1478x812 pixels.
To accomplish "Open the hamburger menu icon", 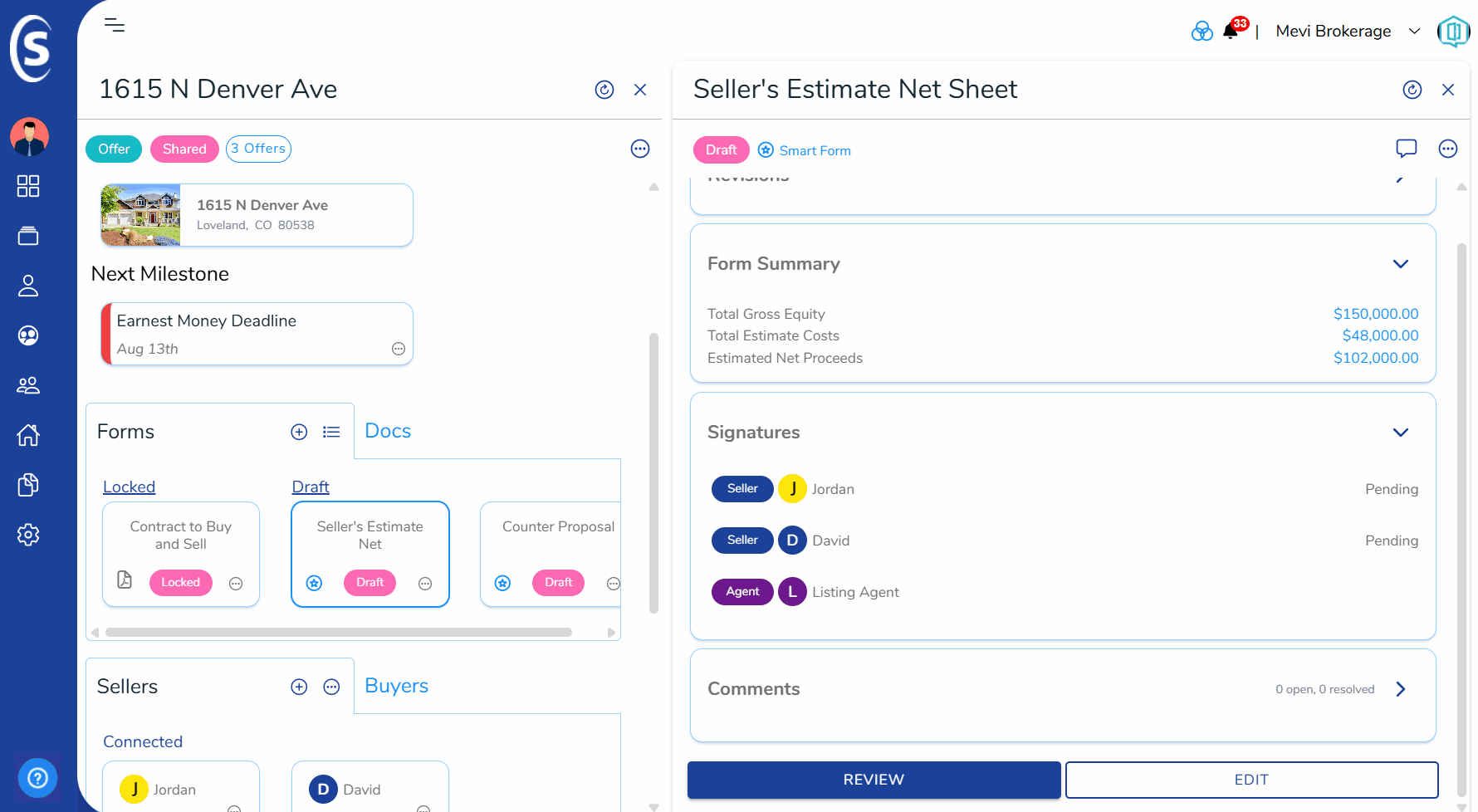I will click(115, 25).
